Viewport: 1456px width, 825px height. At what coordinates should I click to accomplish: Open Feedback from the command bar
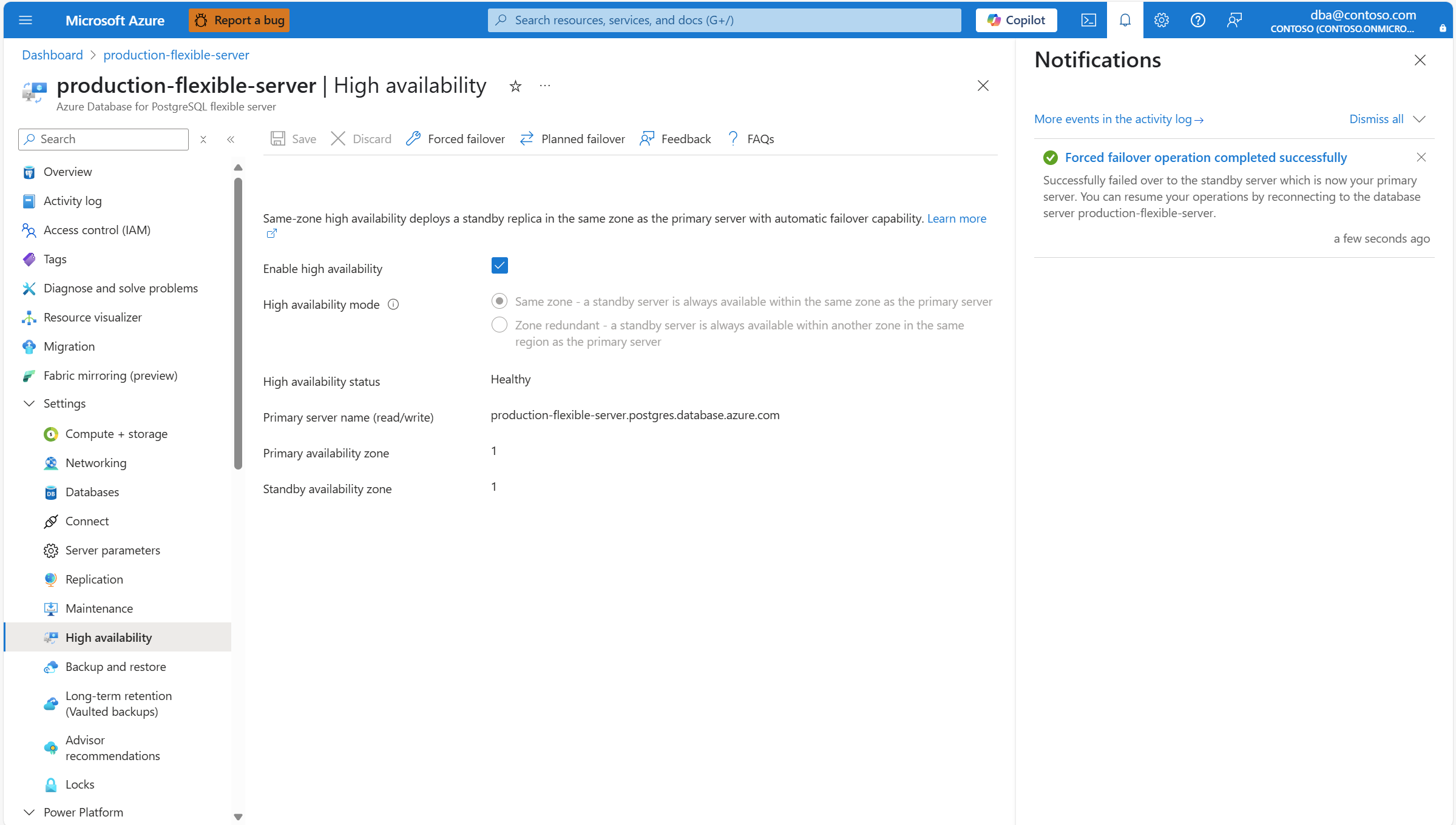click(x=676, y=139)
